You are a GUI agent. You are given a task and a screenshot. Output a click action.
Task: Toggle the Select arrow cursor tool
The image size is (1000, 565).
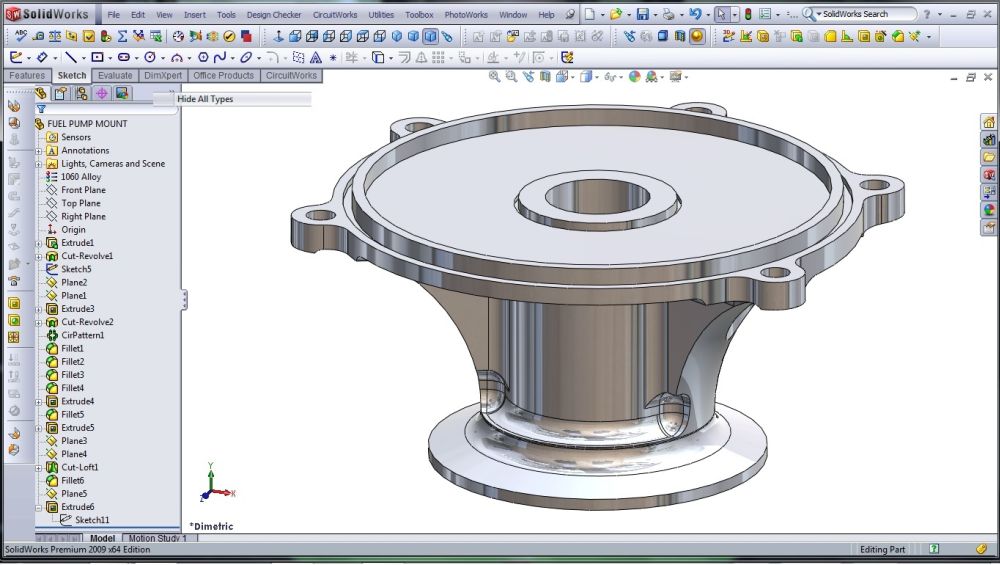coord(721,14)
